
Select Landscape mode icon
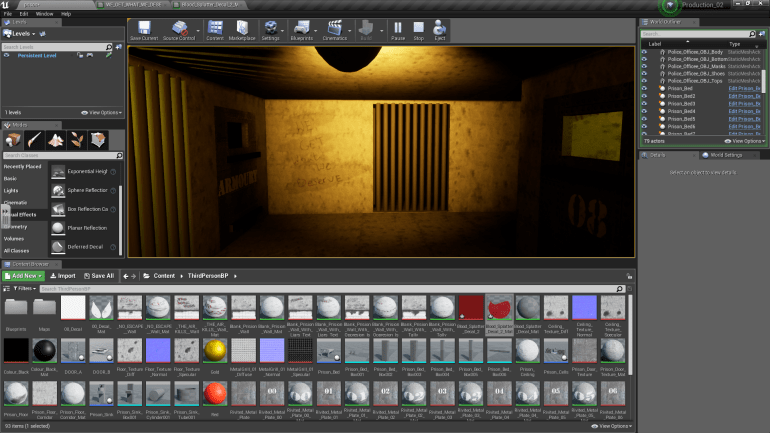pos(55,140)
